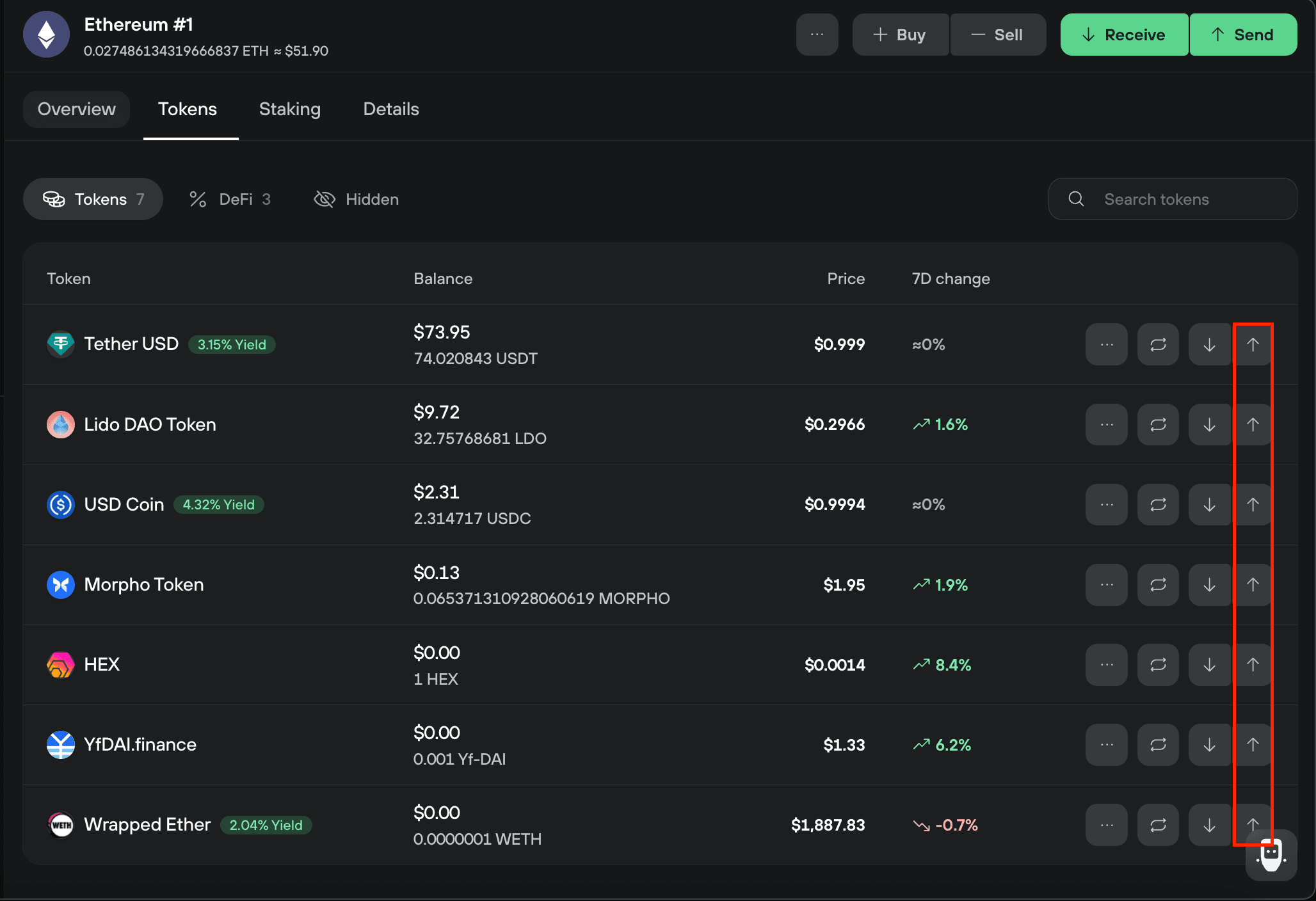Send Lido DAO Token with up arrow
Image resolution: width=1316 pixels, height=901 pixels.
(x=1253, y=424)
